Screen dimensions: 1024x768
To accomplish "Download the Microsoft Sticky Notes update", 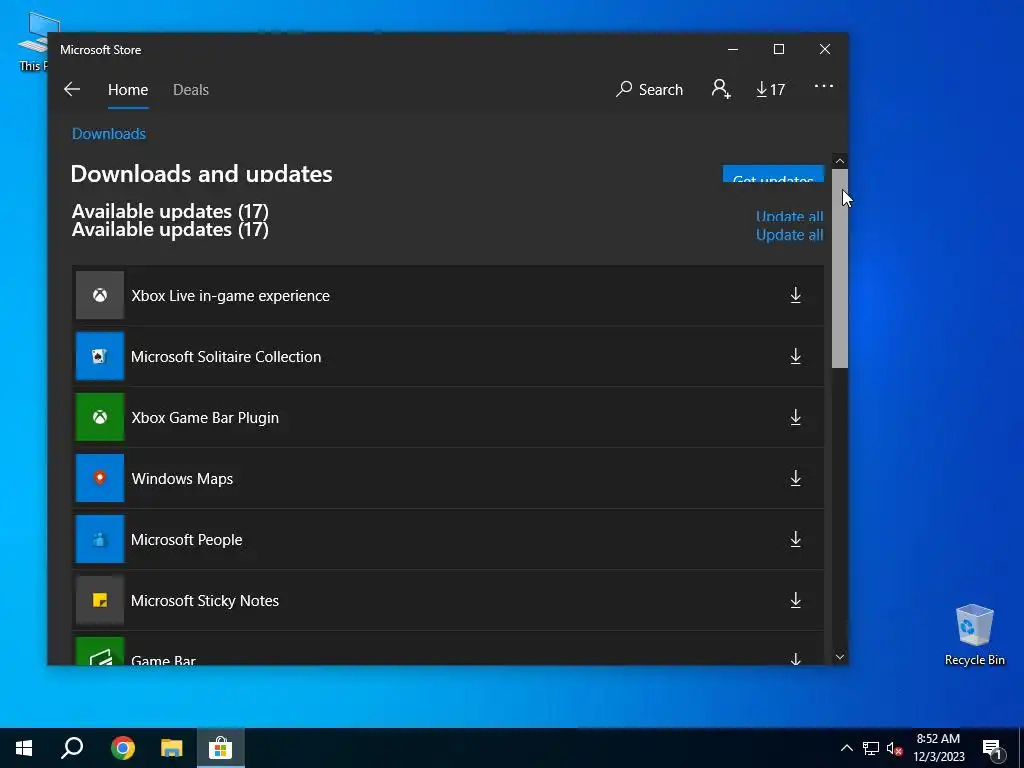I will (795, 600).
